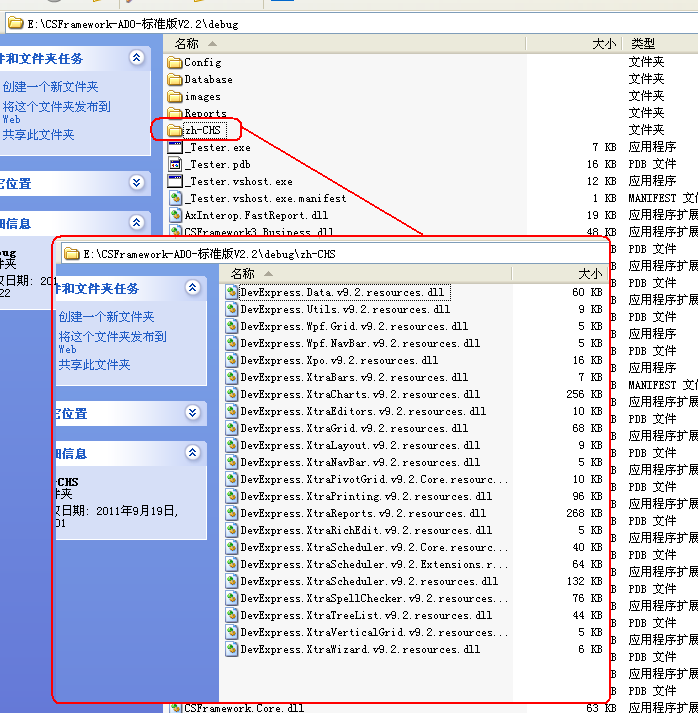Select the images folder icon
The width and height of the screenshot is (698, 713).
175,96
